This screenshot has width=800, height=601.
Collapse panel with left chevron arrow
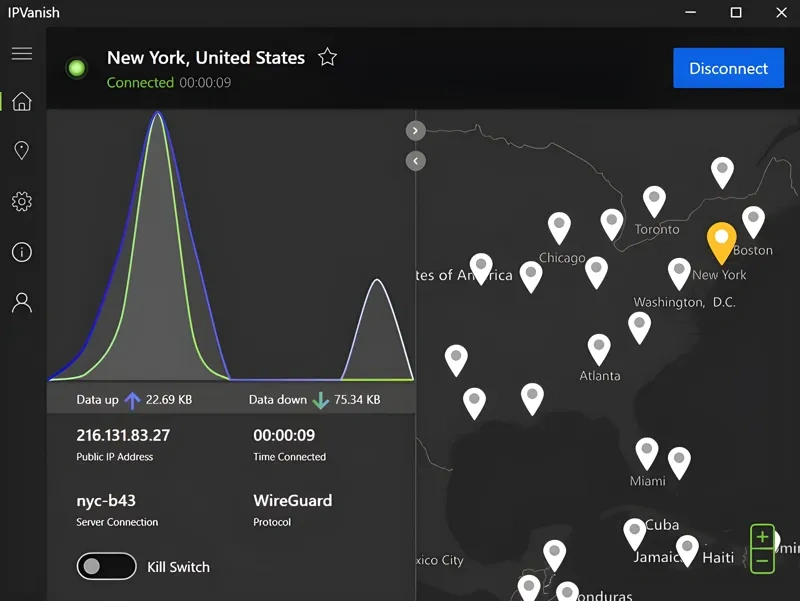(416, 161)
